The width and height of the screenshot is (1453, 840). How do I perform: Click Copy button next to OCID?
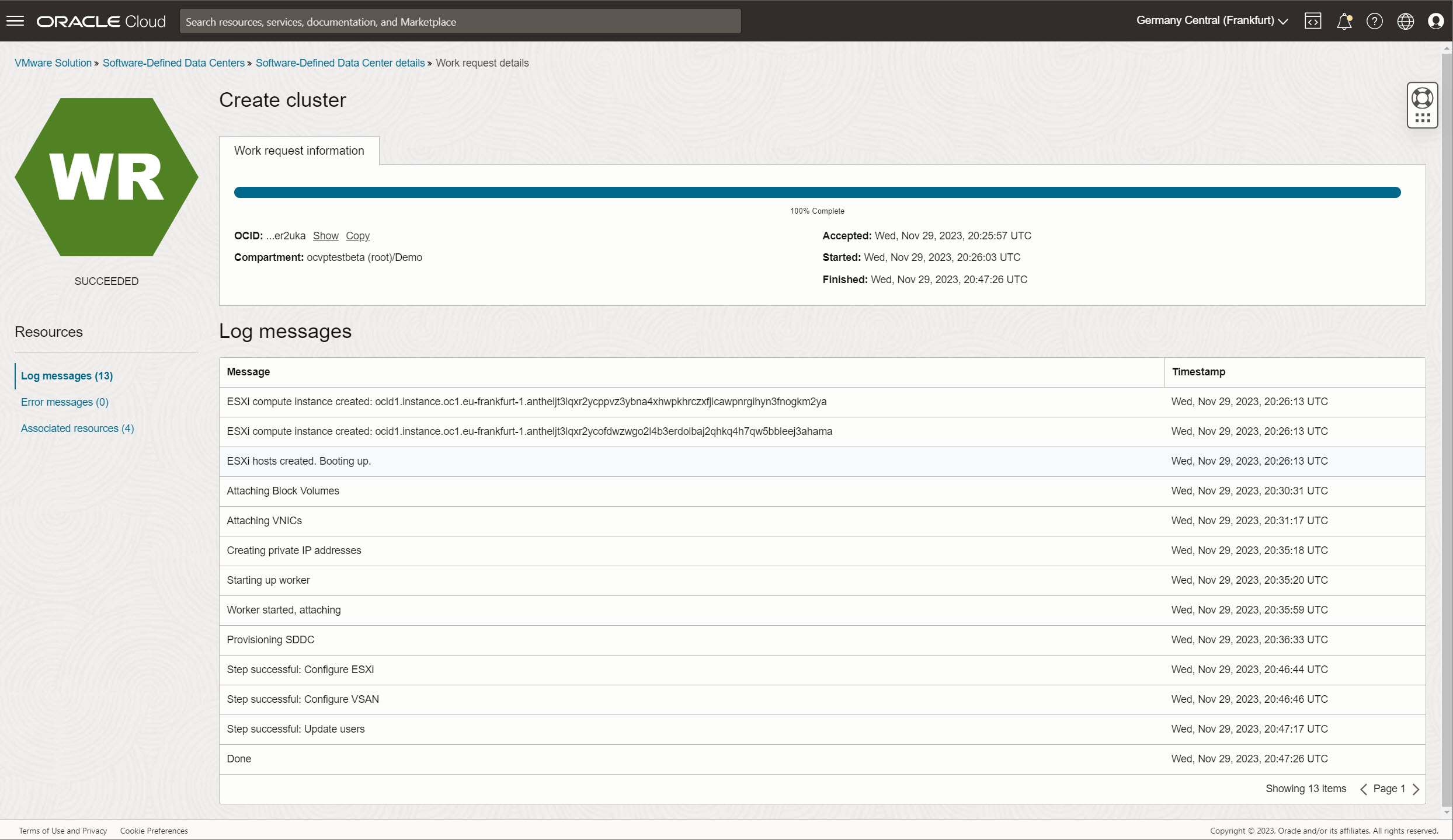[x=358, y=235]
